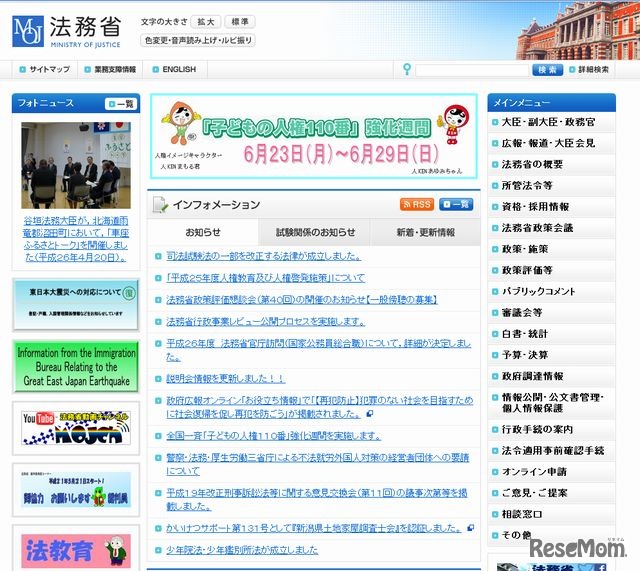The height and width of the screenshot is (571, 640).
Task: Open the RSS feed button
Action: 416,204
